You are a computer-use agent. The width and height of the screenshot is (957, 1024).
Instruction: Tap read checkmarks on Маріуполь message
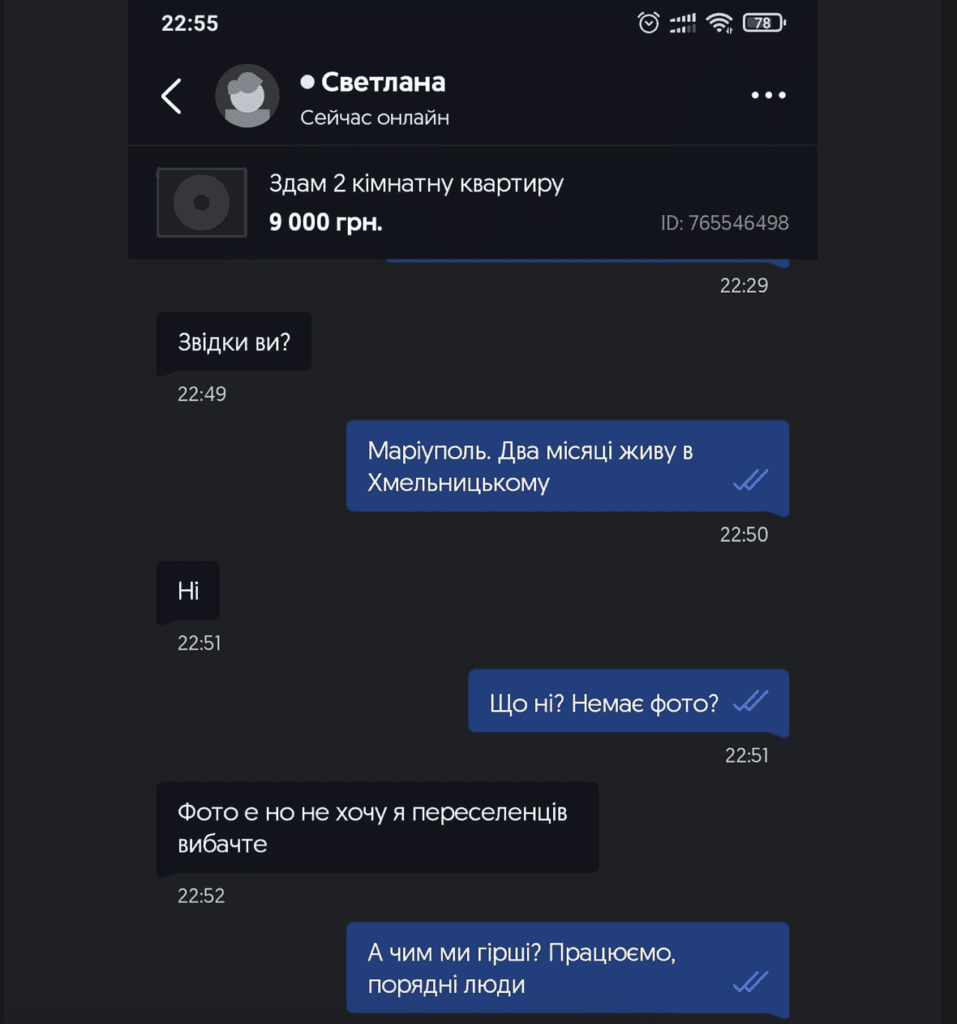coord(750,482)
